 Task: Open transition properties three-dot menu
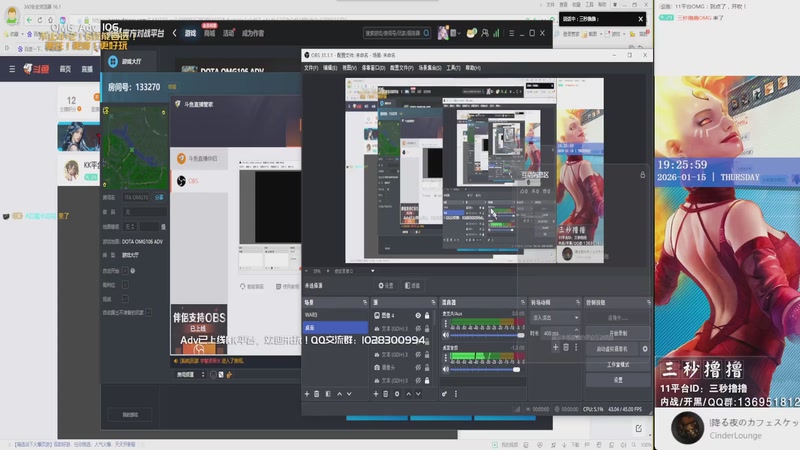(x=576, y=347)
